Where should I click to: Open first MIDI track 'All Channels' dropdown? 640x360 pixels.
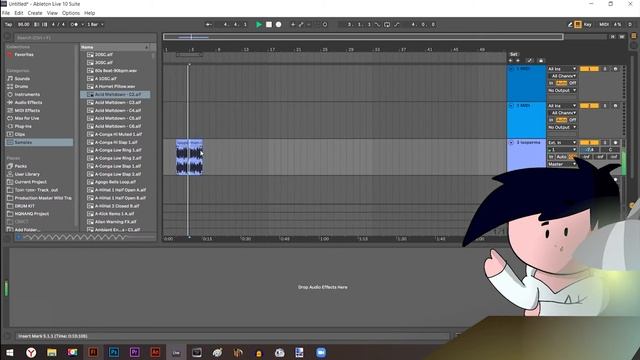click(x=563, y=76)
